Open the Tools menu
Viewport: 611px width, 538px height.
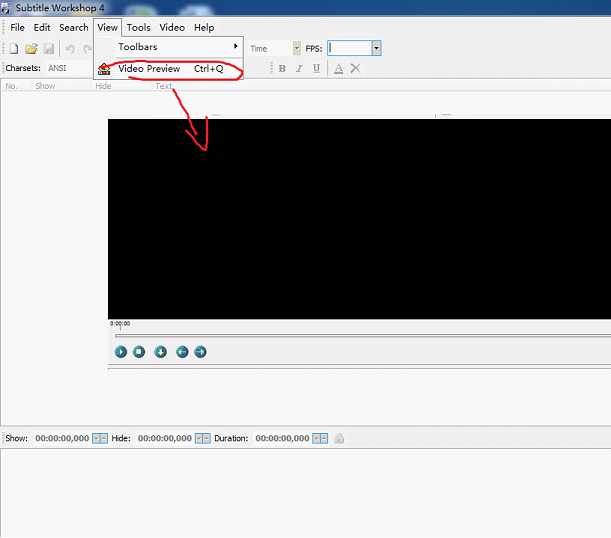138,28
